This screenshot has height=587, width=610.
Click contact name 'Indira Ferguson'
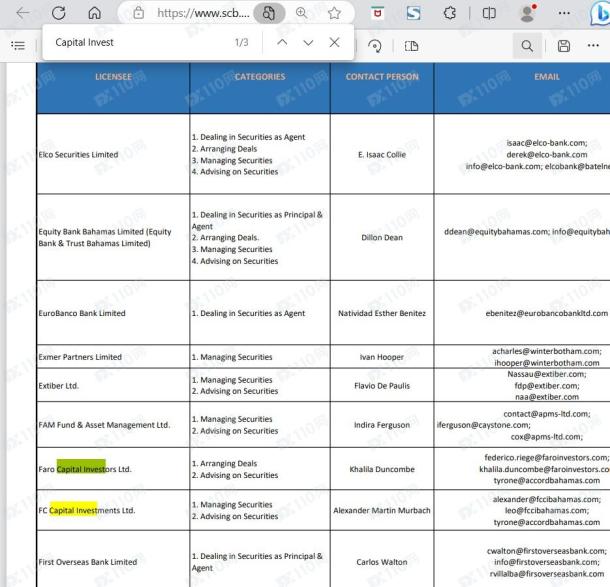click(x=382, y=425)
